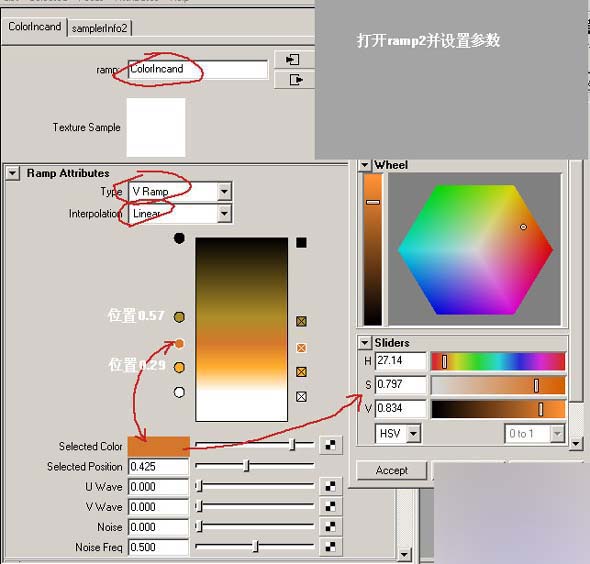Screen dimensions: 590x564
Task: Click the vertical brightness bar beside wheel
Action: (373, 249)
